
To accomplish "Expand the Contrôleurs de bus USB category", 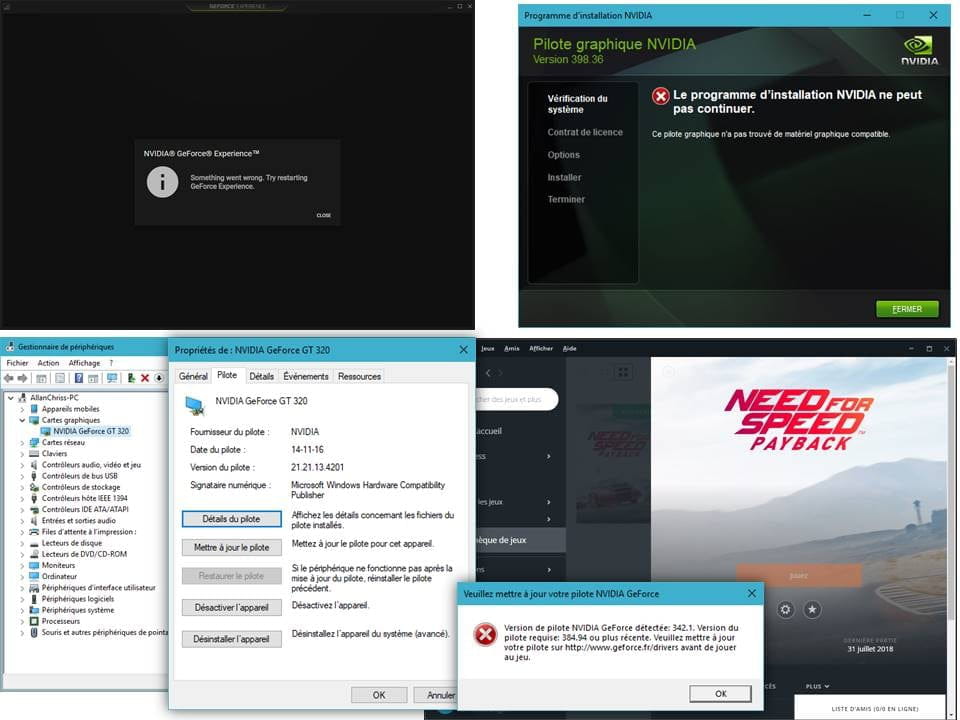I will point(22,476).
